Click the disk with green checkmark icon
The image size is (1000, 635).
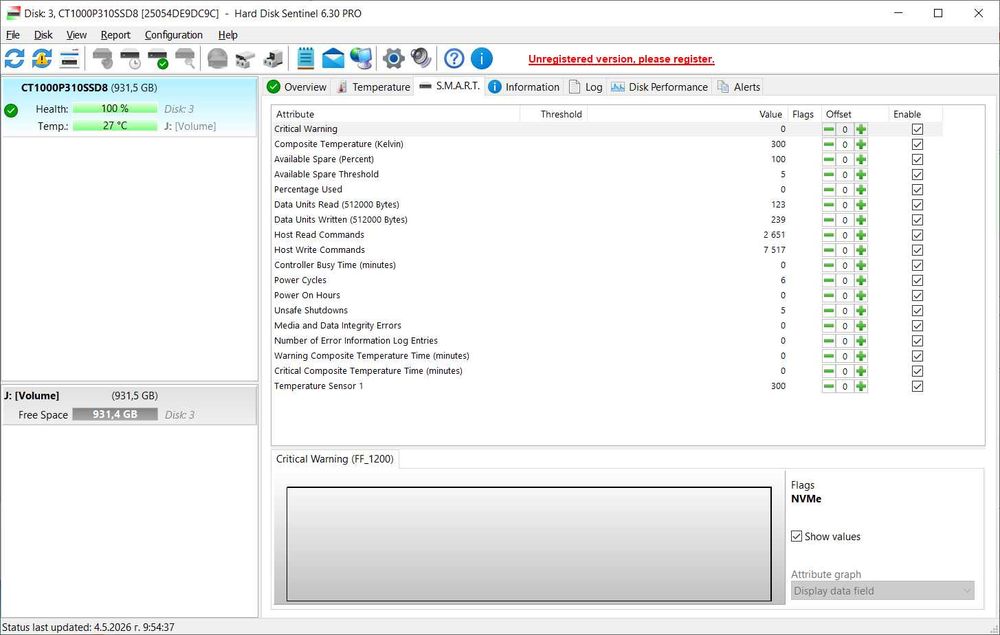(158, 59)
